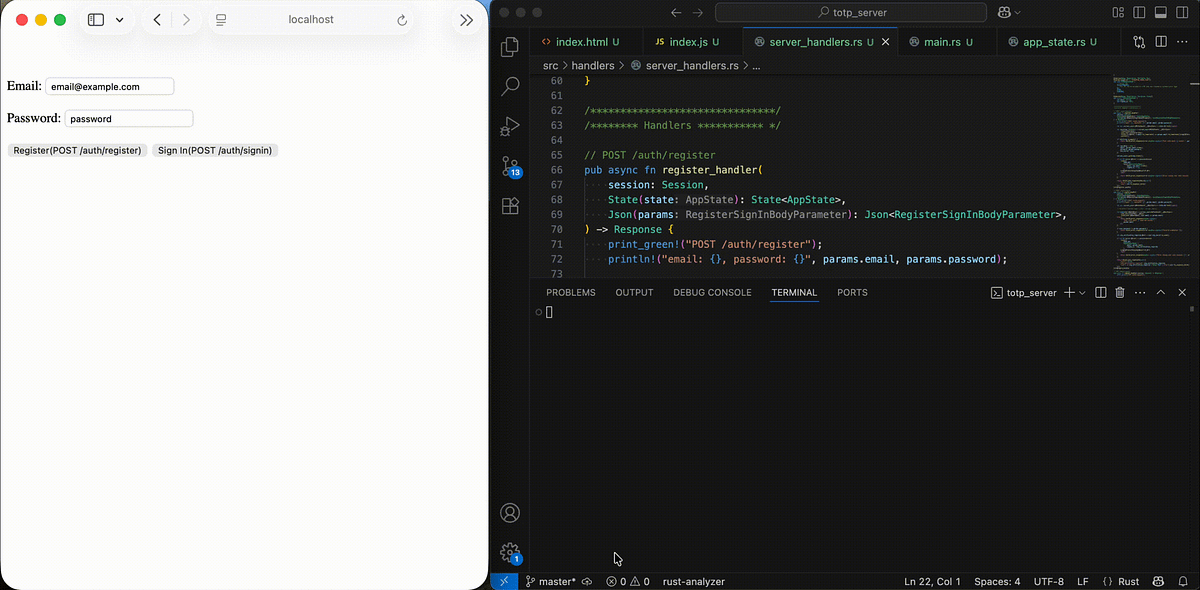Viewport: 1200px width, 590px height.
Task: Open the Extensions view
Action: click(510, 205)
